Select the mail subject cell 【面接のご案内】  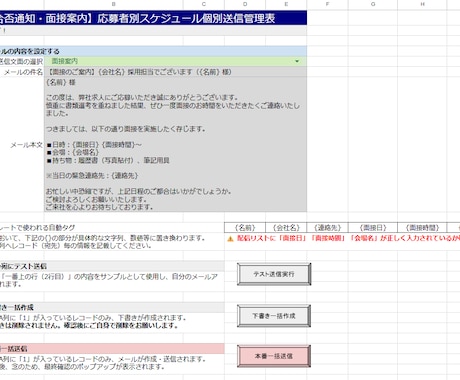pyautogui.click(x=175, y=72)
